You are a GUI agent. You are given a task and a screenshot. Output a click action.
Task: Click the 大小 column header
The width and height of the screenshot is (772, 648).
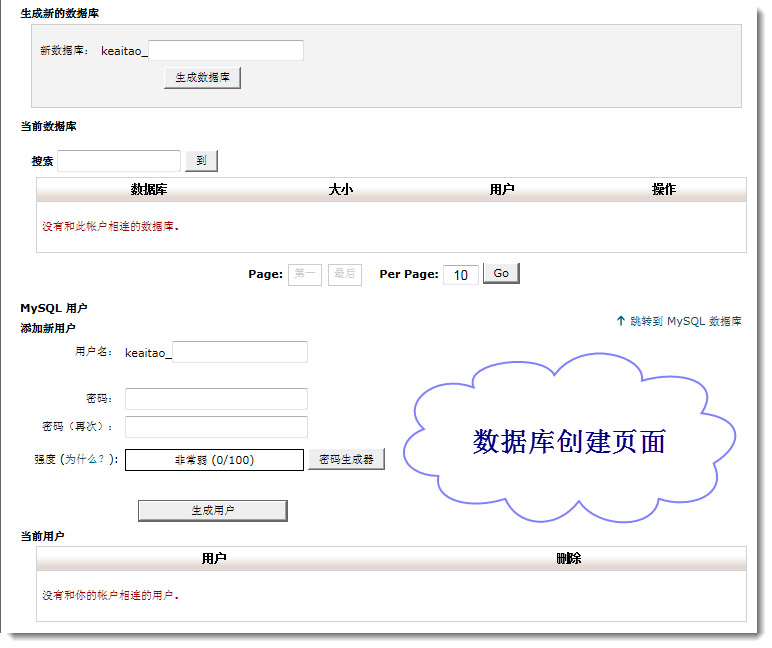pyautogui.click(x=340, y=189)
